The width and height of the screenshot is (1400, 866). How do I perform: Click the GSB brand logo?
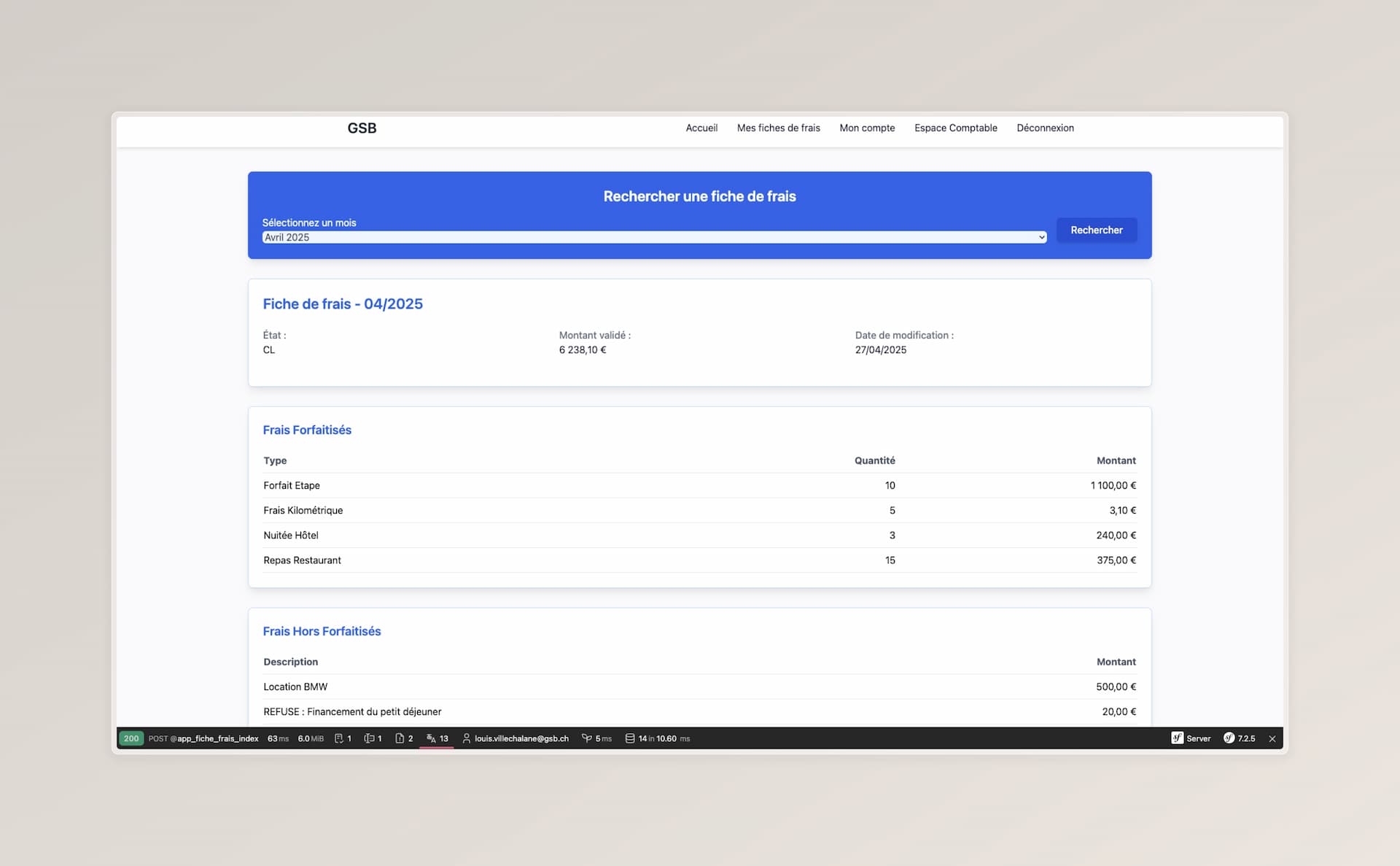(x=362, y=128)
